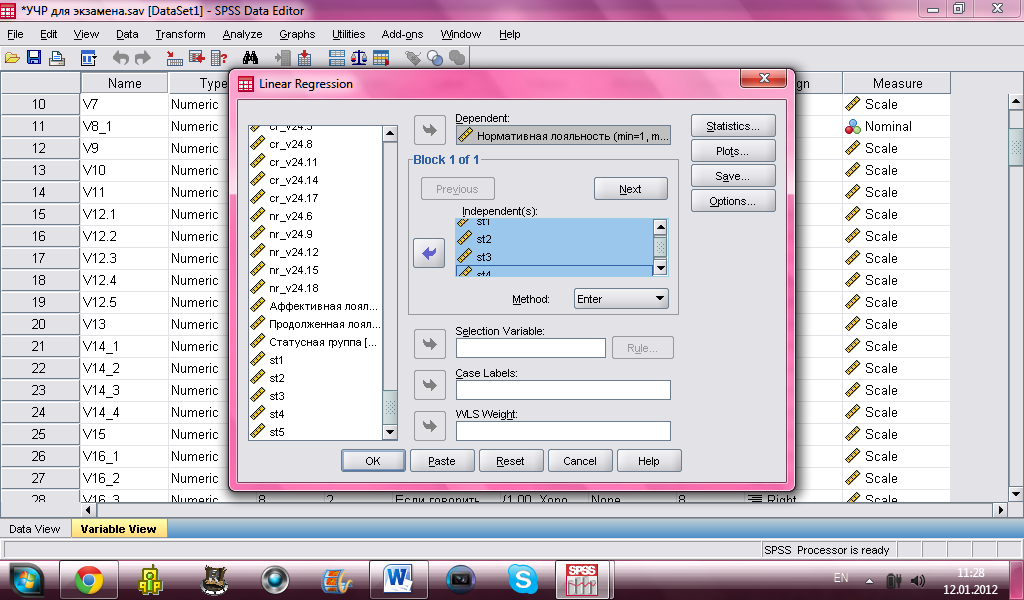The image size is (1024, 600).
Task: Click the Show all variables icon
Action: (457, 58)
